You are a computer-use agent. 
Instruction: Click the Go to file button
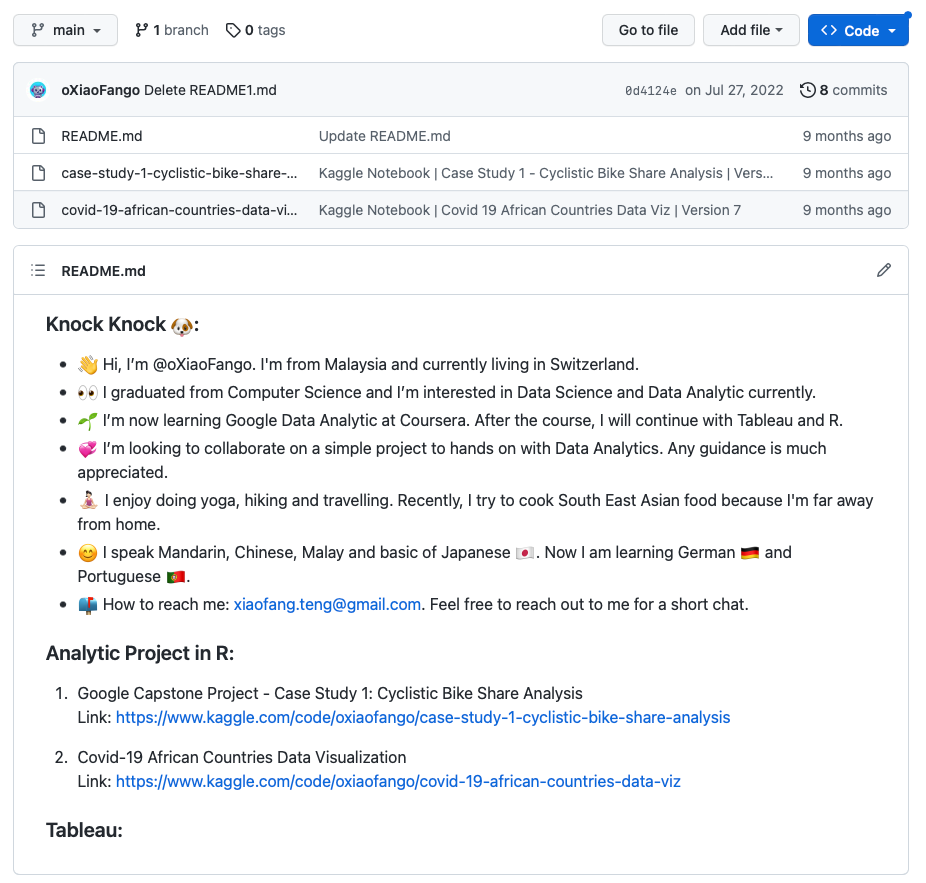[648, 30]
